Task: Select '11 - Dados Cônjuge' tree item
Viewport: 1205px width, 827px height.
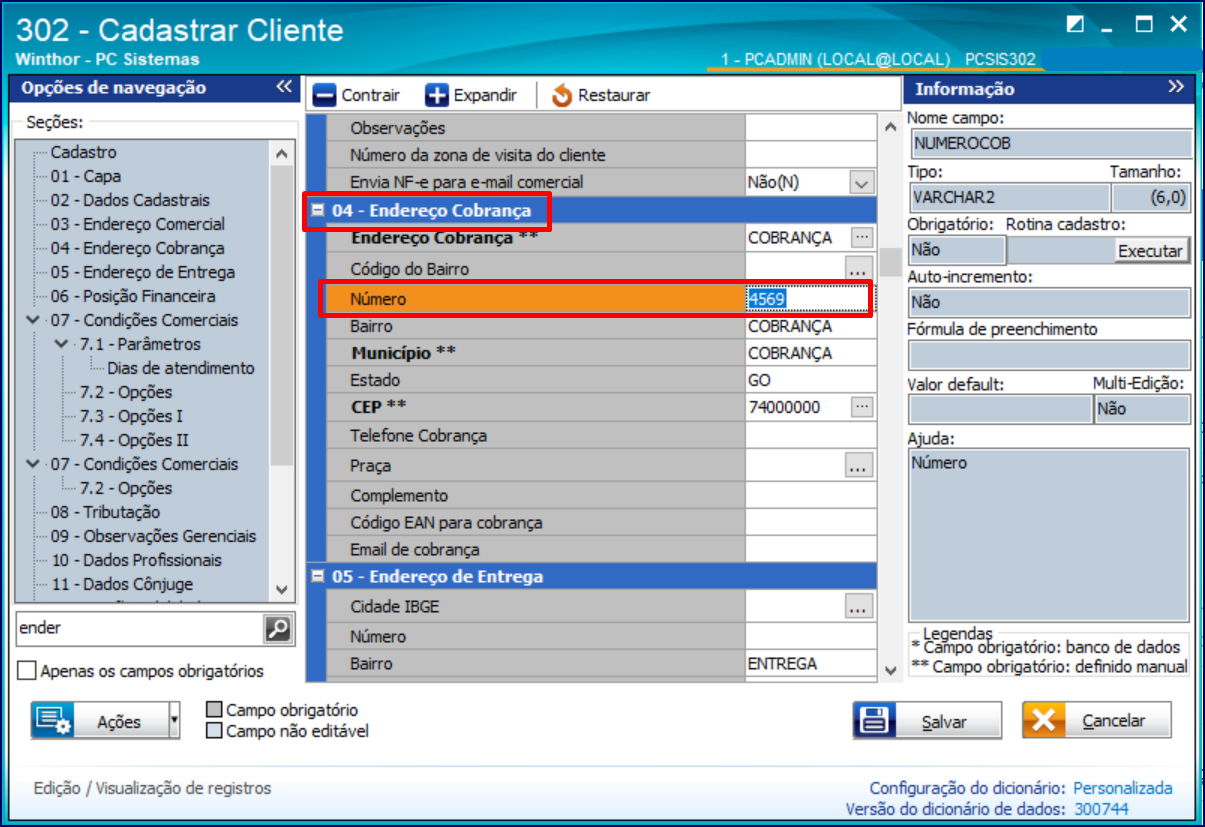Action: click(122, 584)
